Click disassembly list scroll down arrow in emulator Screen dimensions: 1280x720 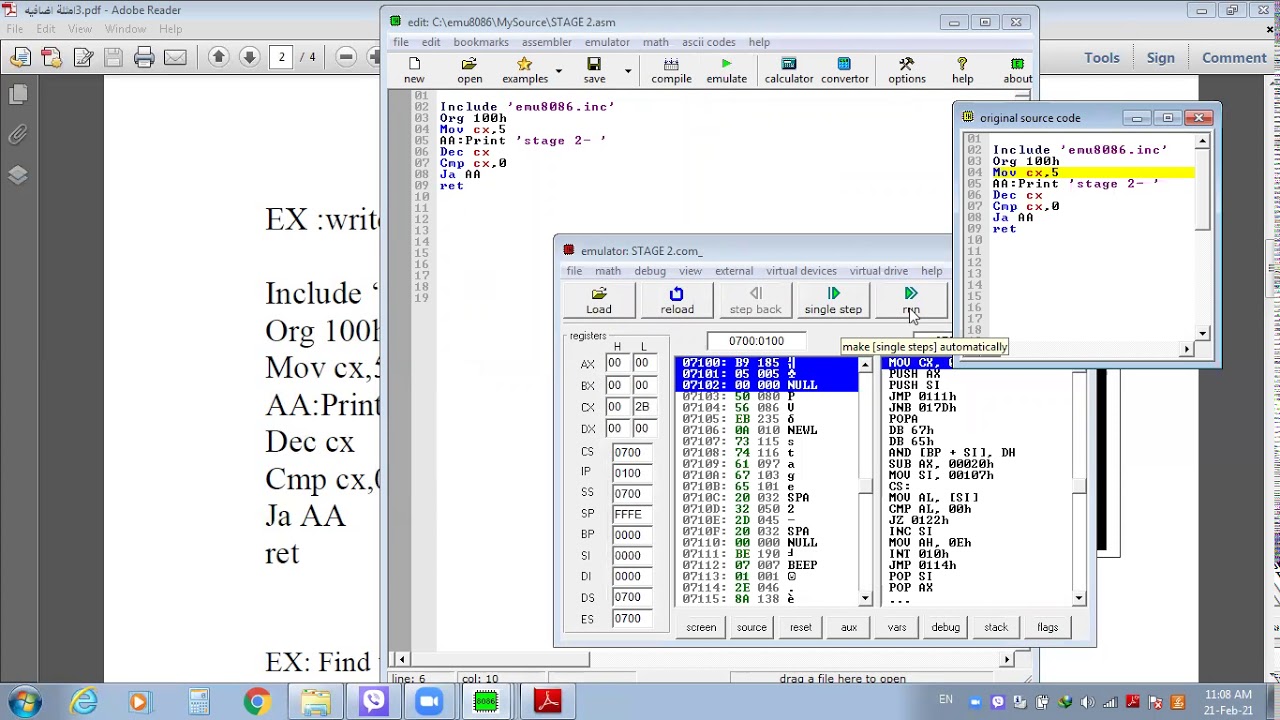tap(1079, 598)
